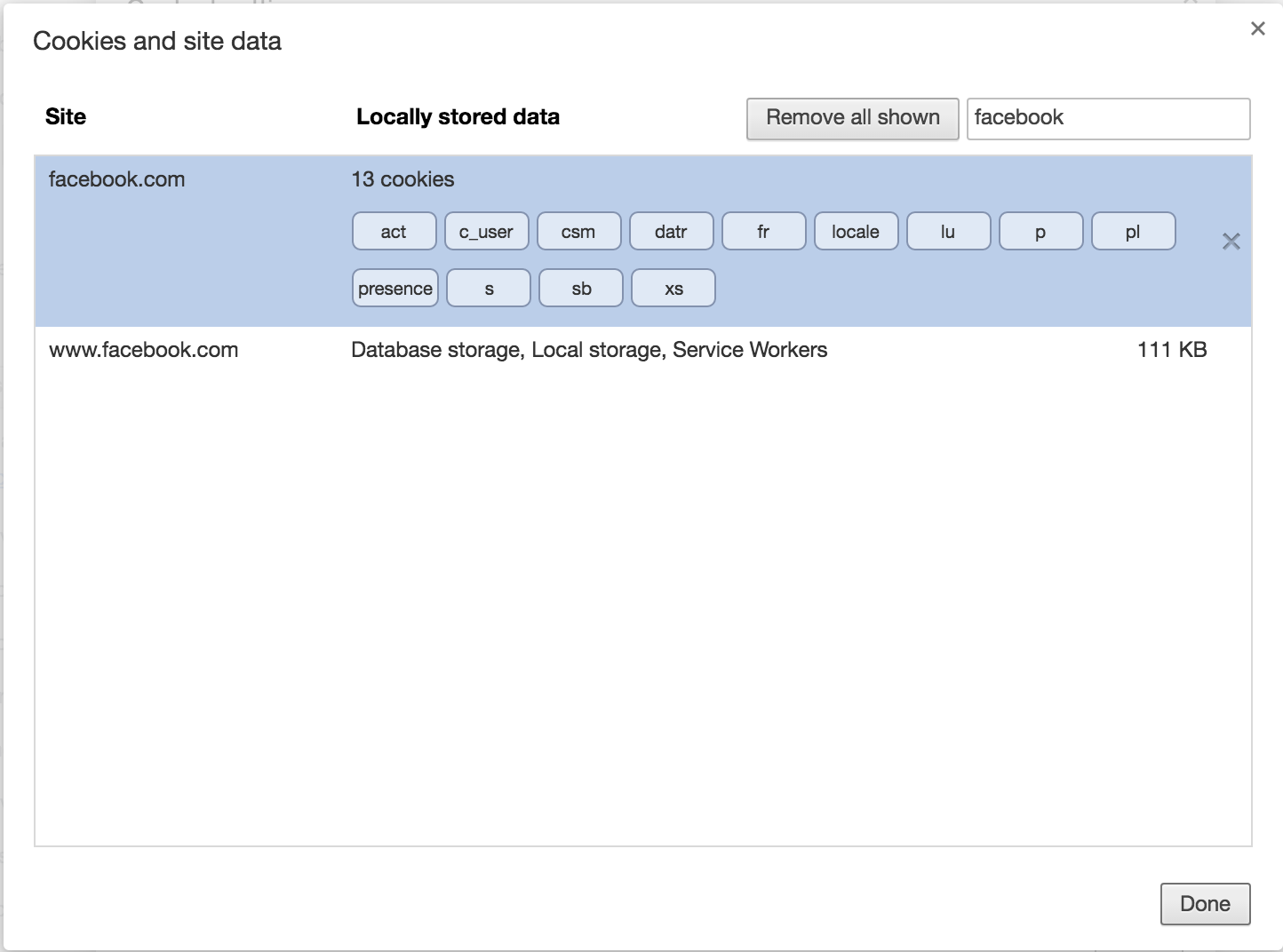
Task: Select the facebook.com site entry
Action: coord(116,179)
